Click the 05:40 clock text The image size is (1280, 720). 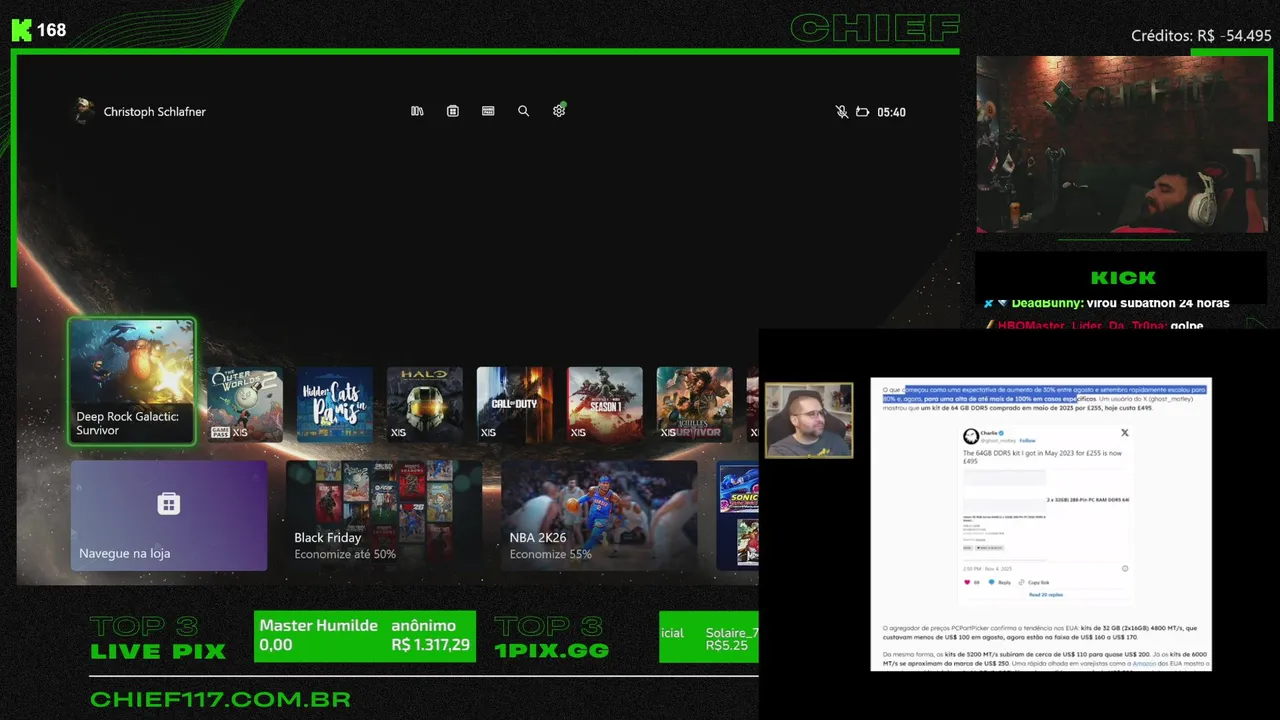[x=891, y=112]
